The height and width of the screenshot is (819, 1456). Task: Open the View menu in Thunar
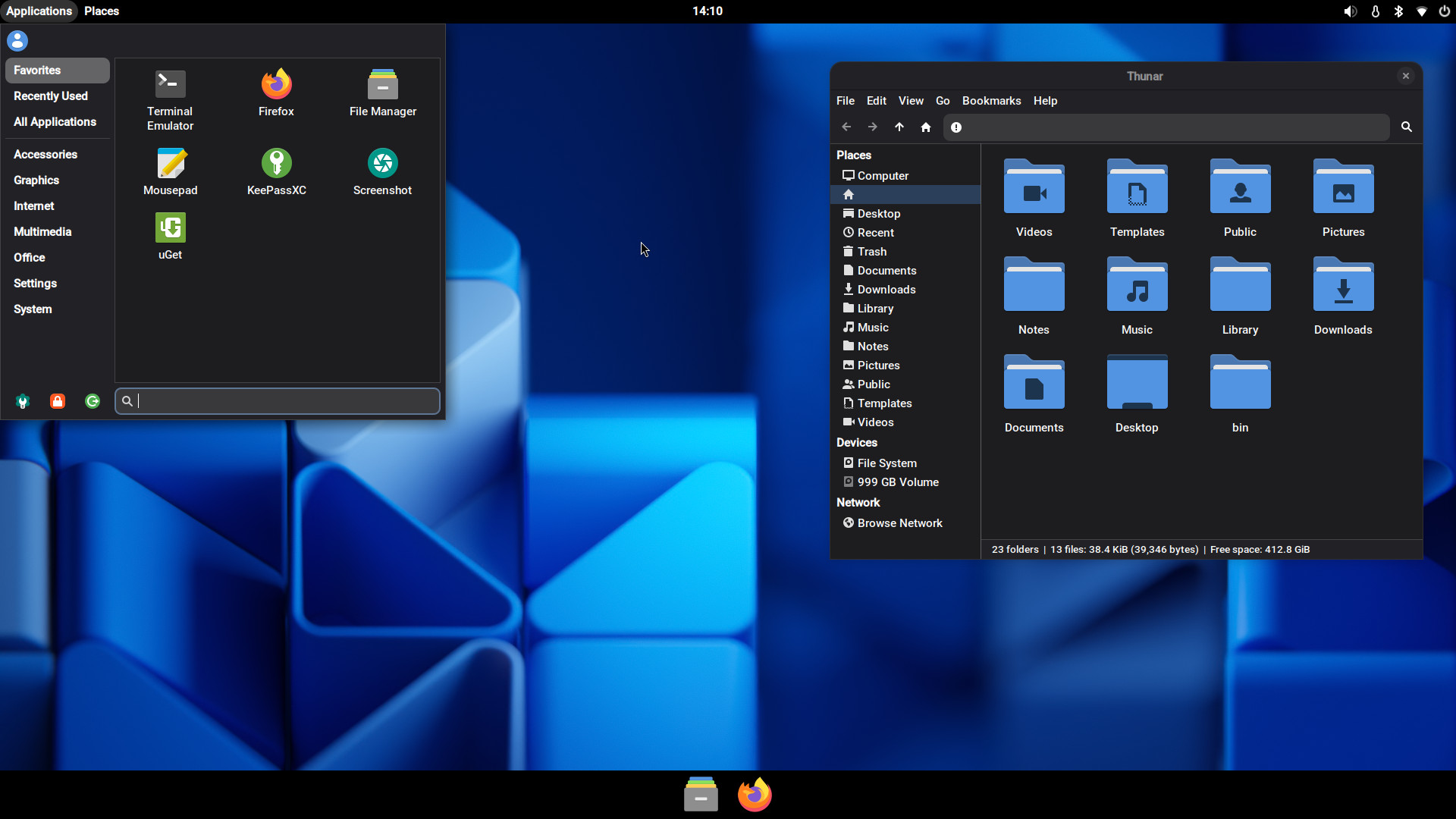coord(910,101)
